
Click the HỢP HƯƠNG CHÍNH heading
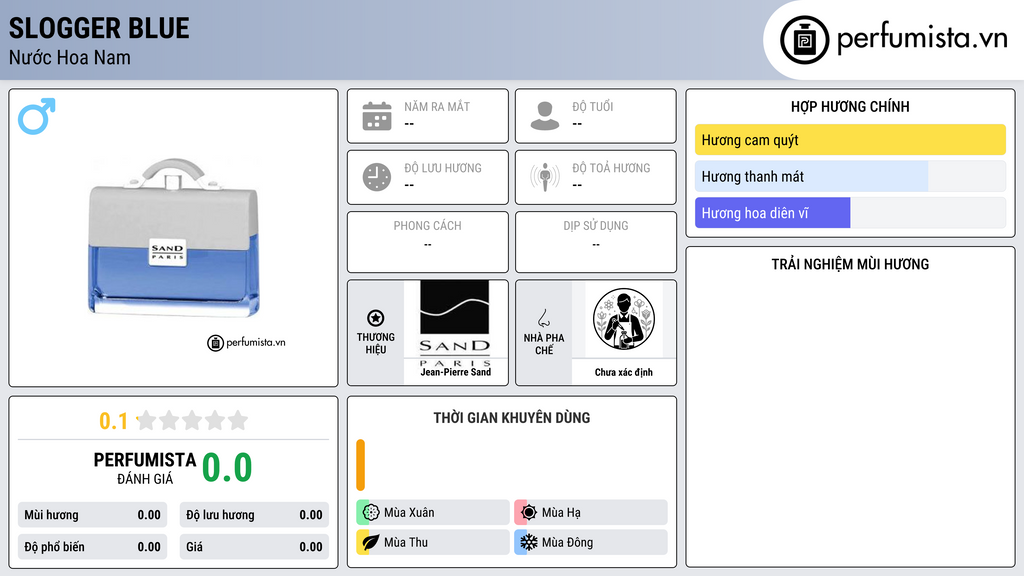coord(850,106)
